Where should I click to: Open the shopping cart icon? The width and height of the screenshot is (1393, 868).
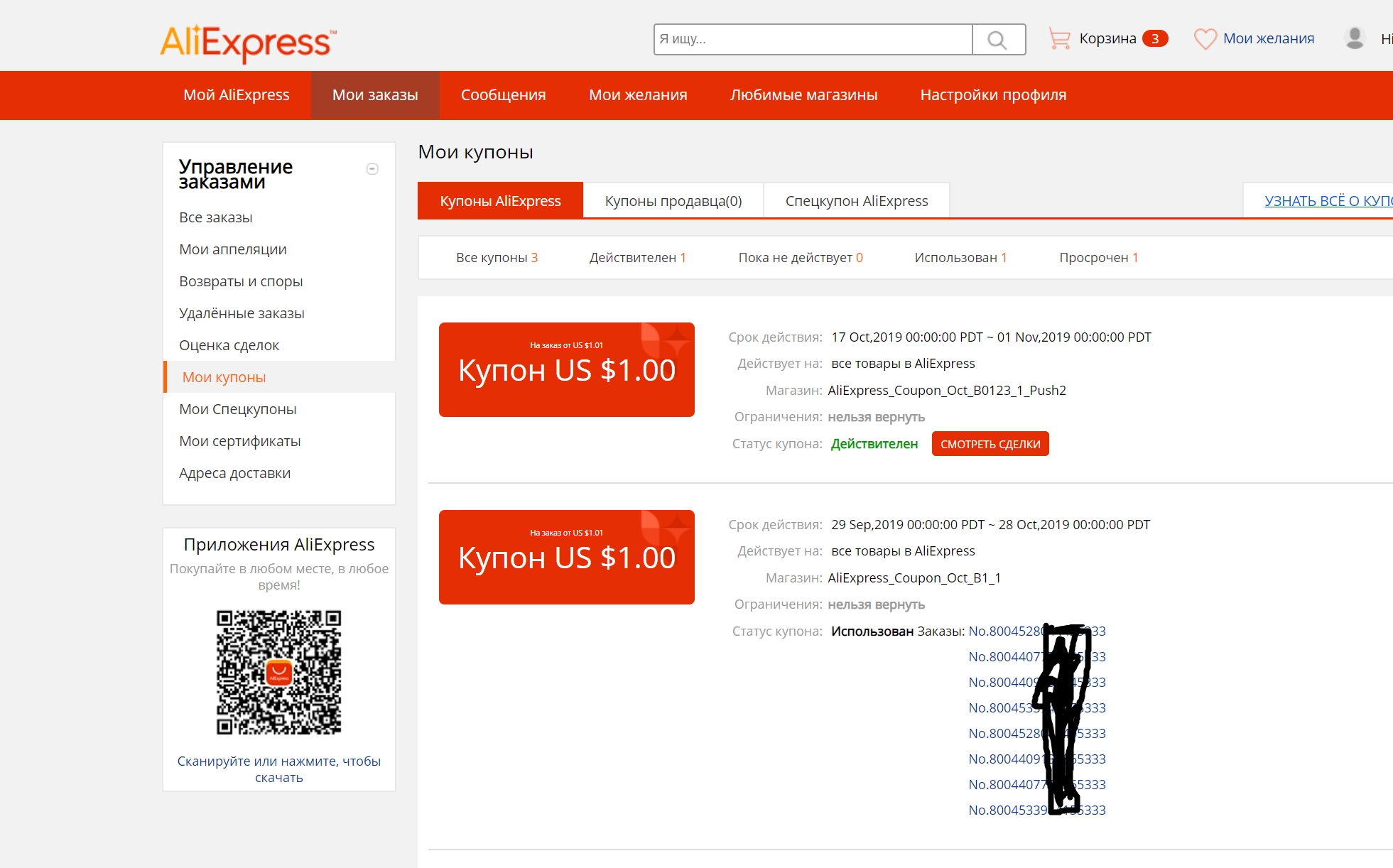pos(1059,38)
